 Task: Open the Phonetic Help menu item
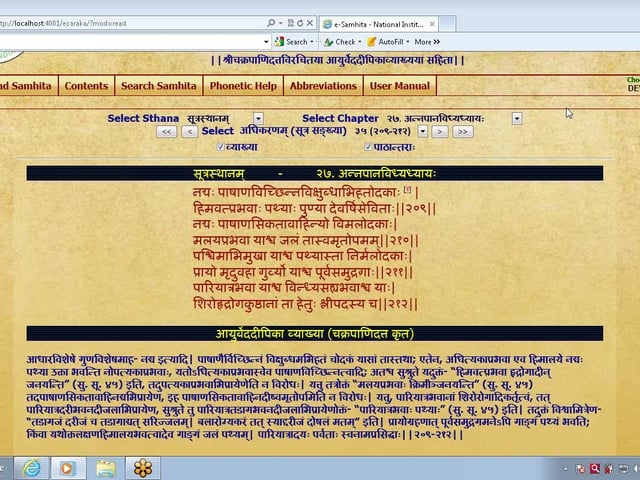[243, 86]
